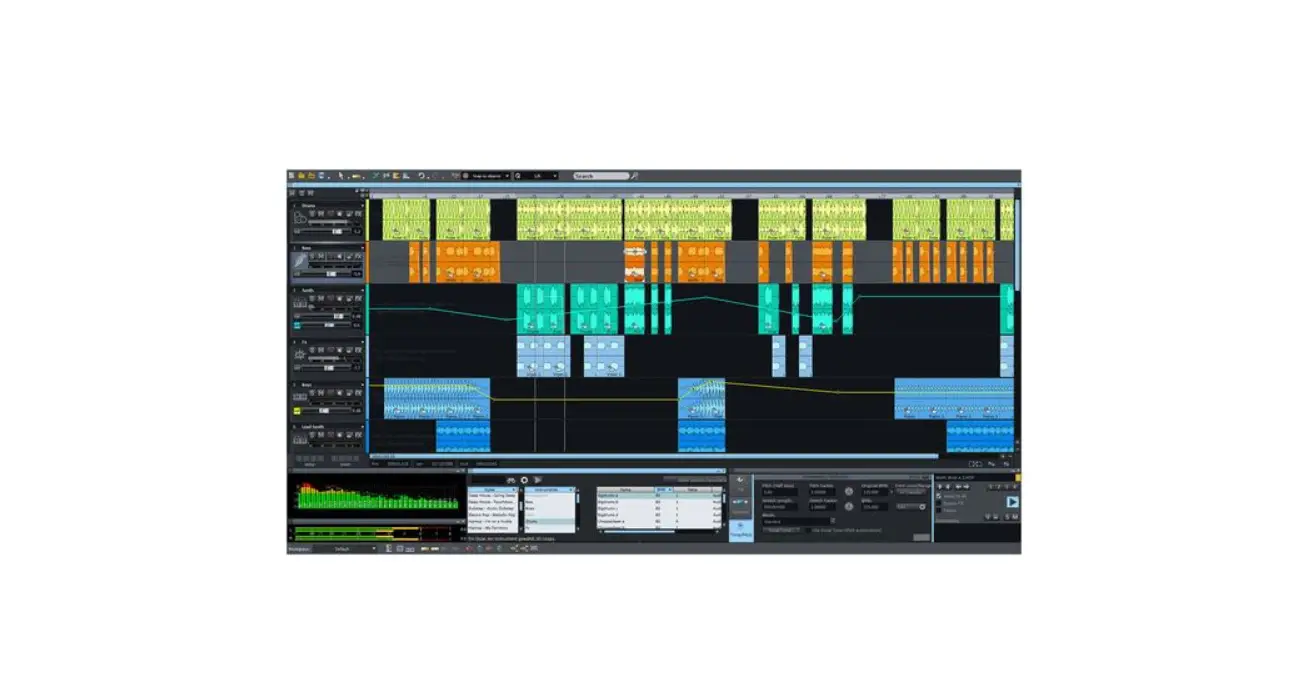
Task: Click the Styles column header
Action: tap(493, 490)
